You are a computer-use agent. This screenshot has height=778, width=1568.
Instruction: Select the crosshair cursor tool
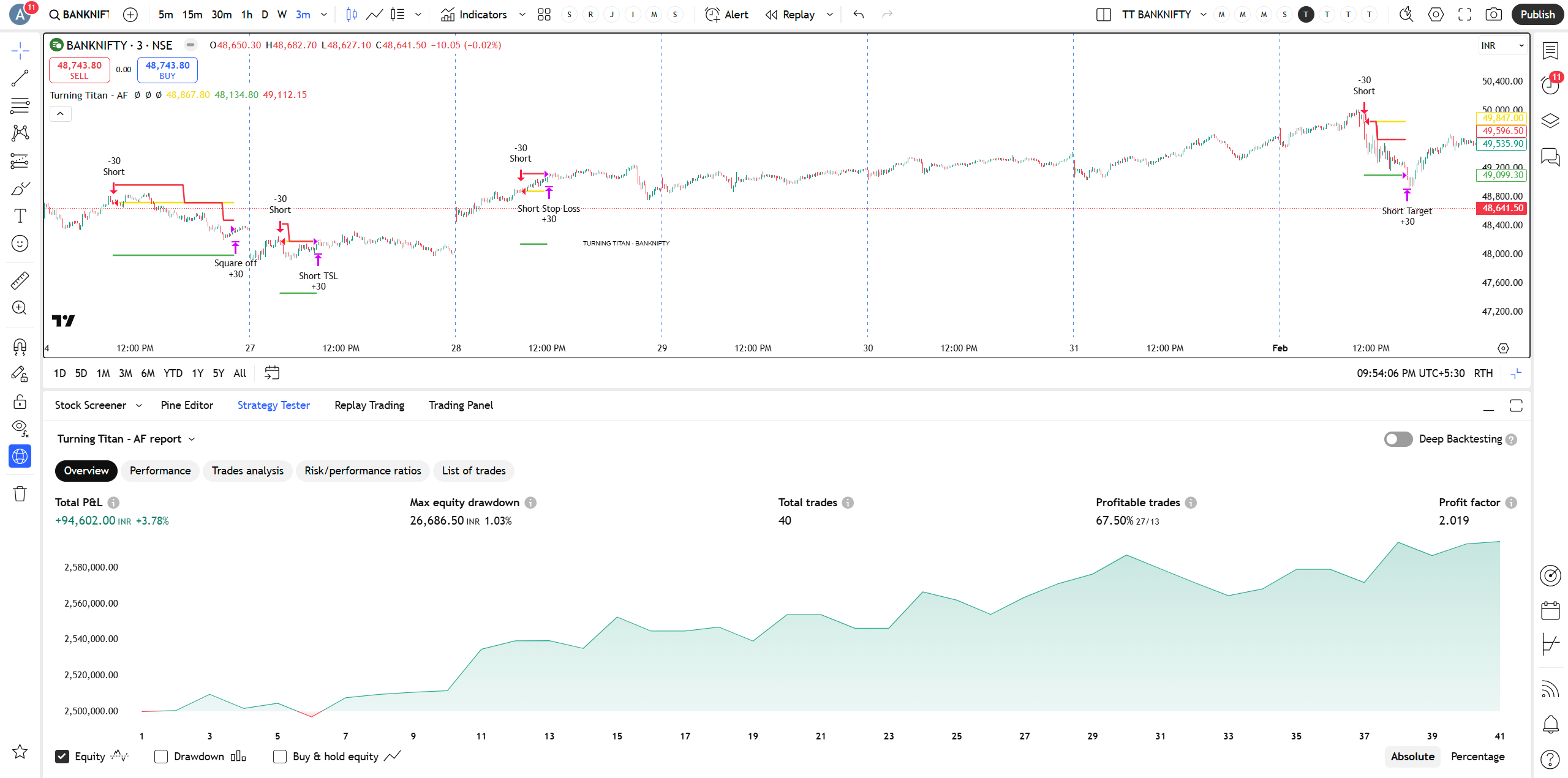[20, 51]
